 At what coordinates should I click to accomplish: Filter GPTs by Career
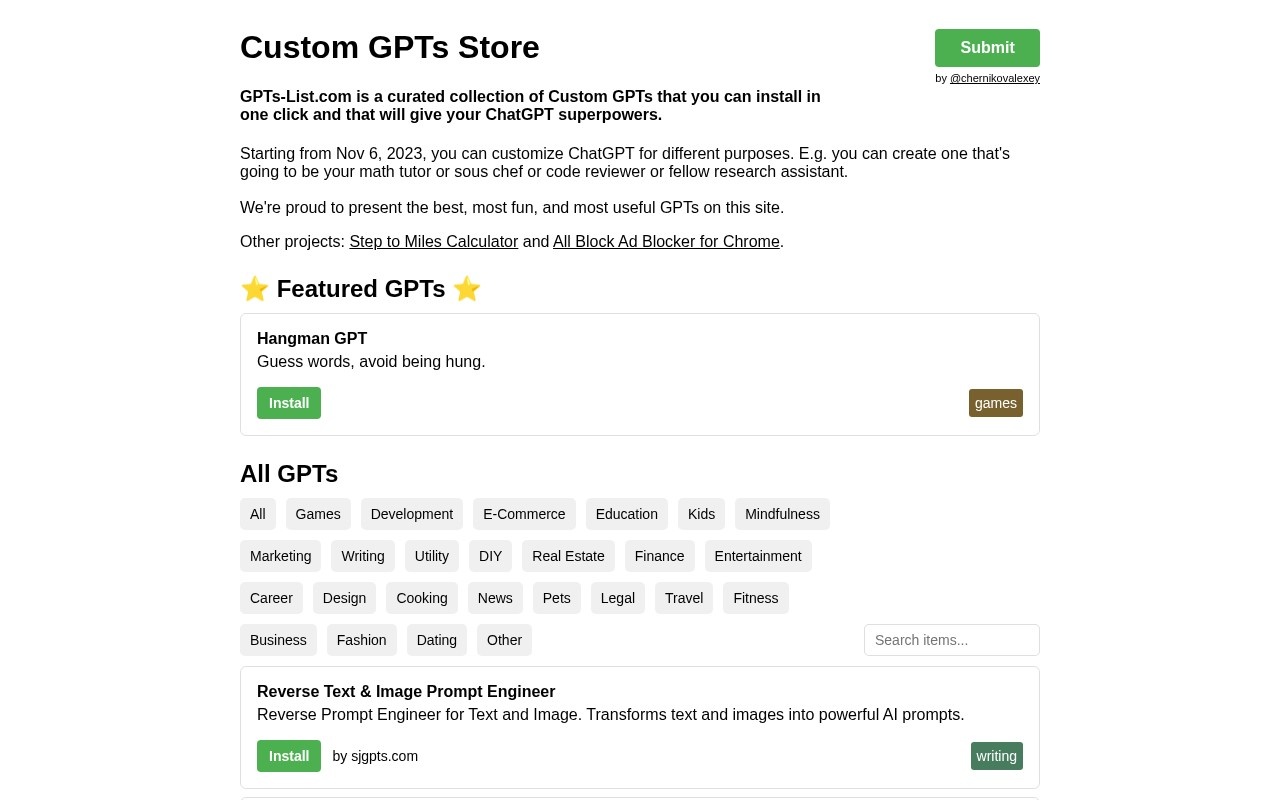(x=271, y=598)
